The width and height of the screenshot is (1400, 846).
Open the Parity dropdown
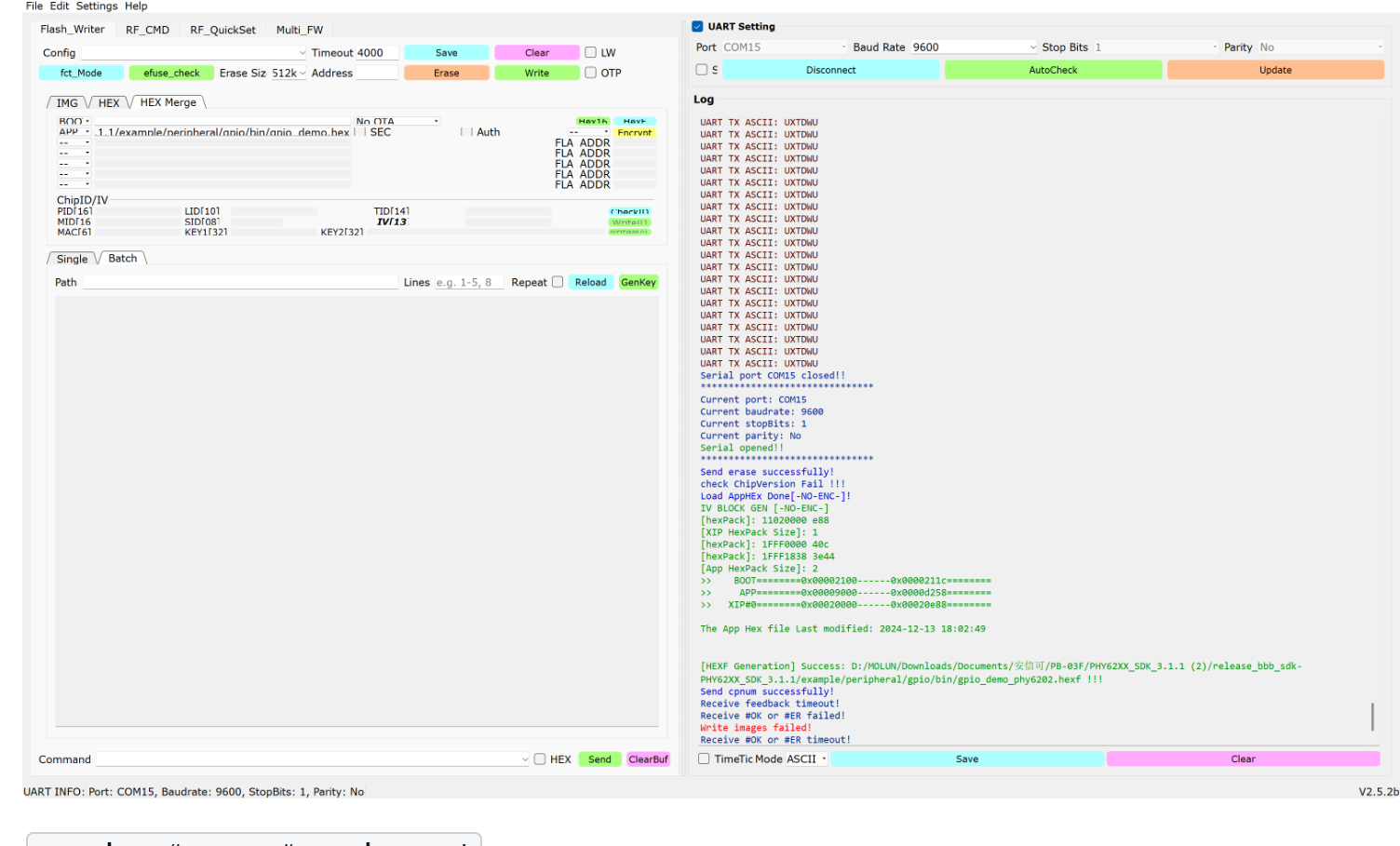point(1321,47)
